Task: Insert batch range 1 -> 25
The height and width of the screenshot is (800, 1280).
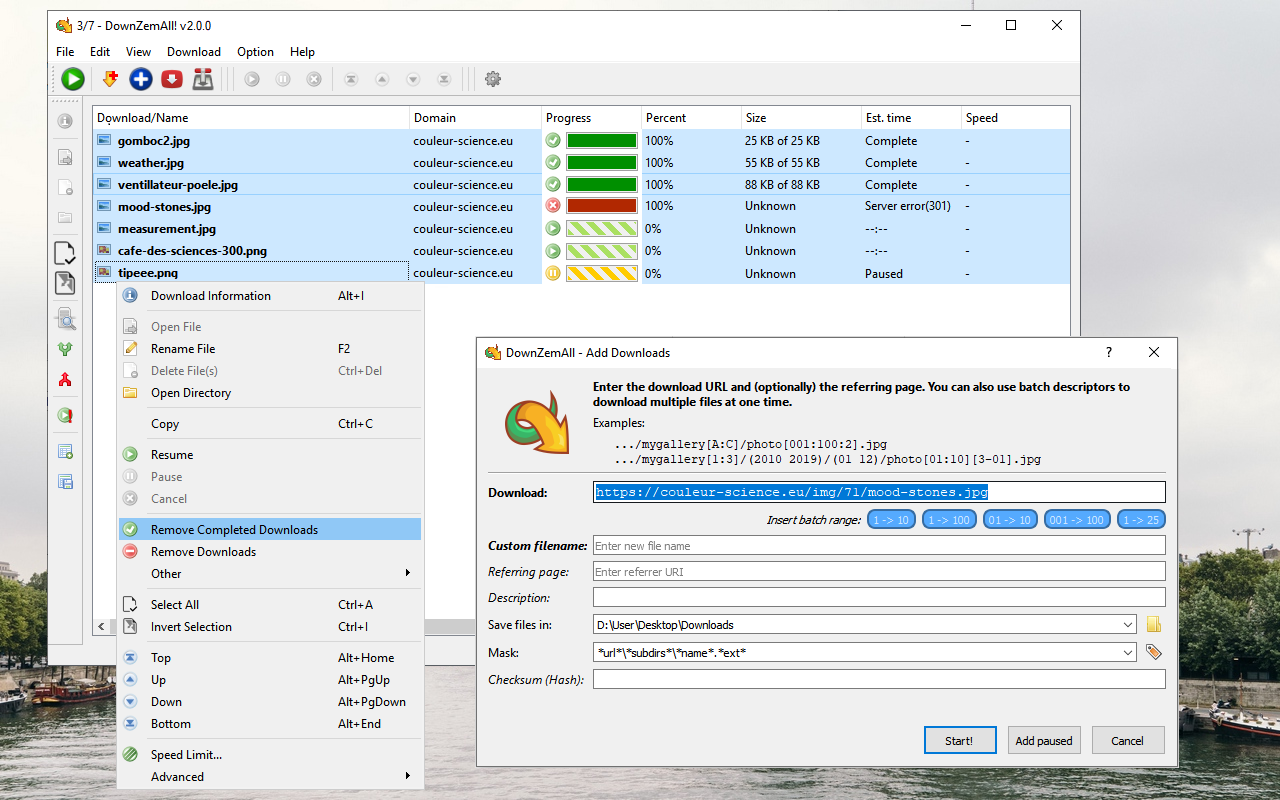Action: point(1141,520)
